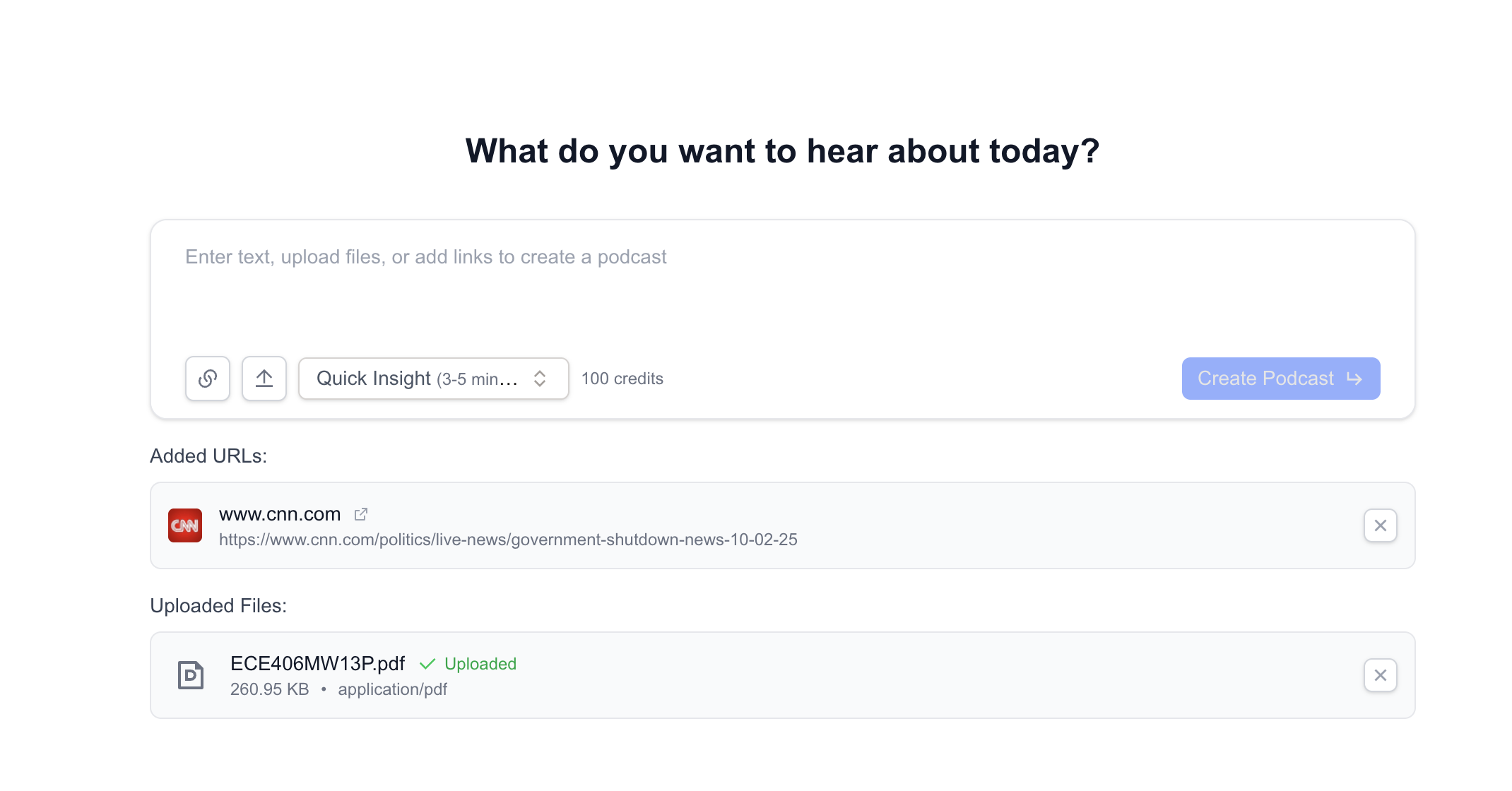
Task: Click the add link icon
Action: [207, 379]
